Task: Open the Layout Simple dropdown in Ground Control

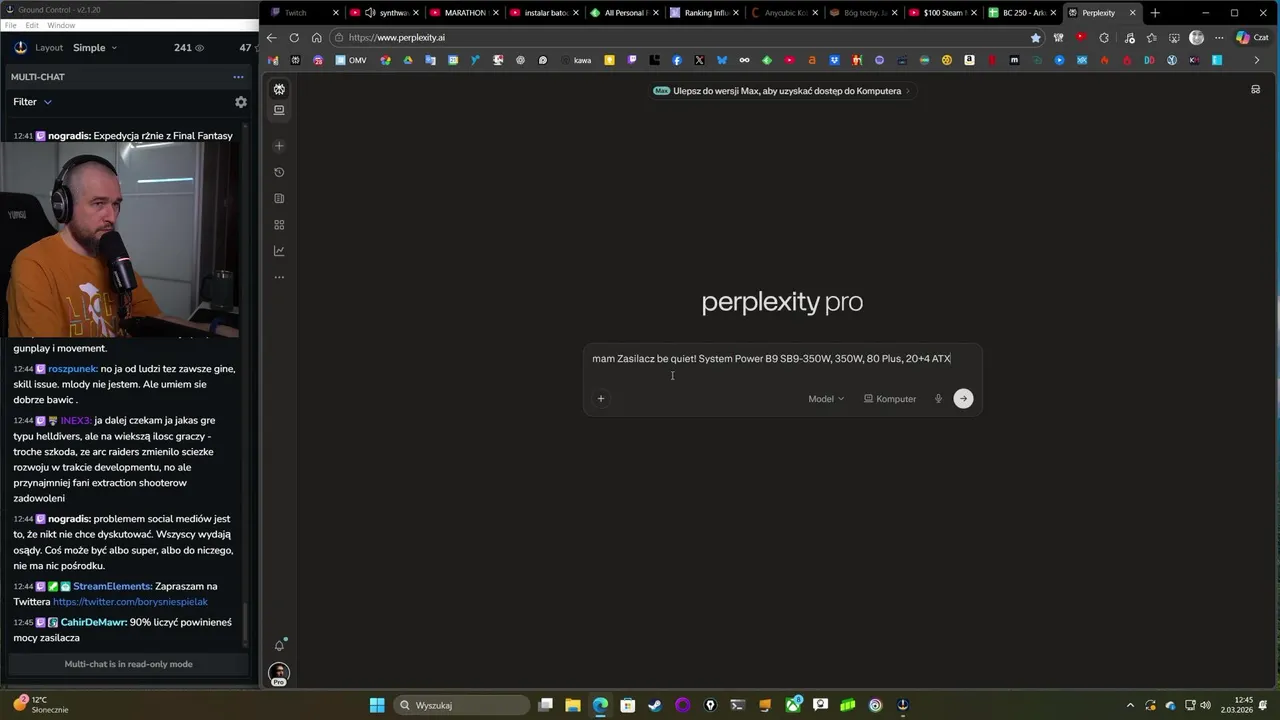Action: pos(94,48)
